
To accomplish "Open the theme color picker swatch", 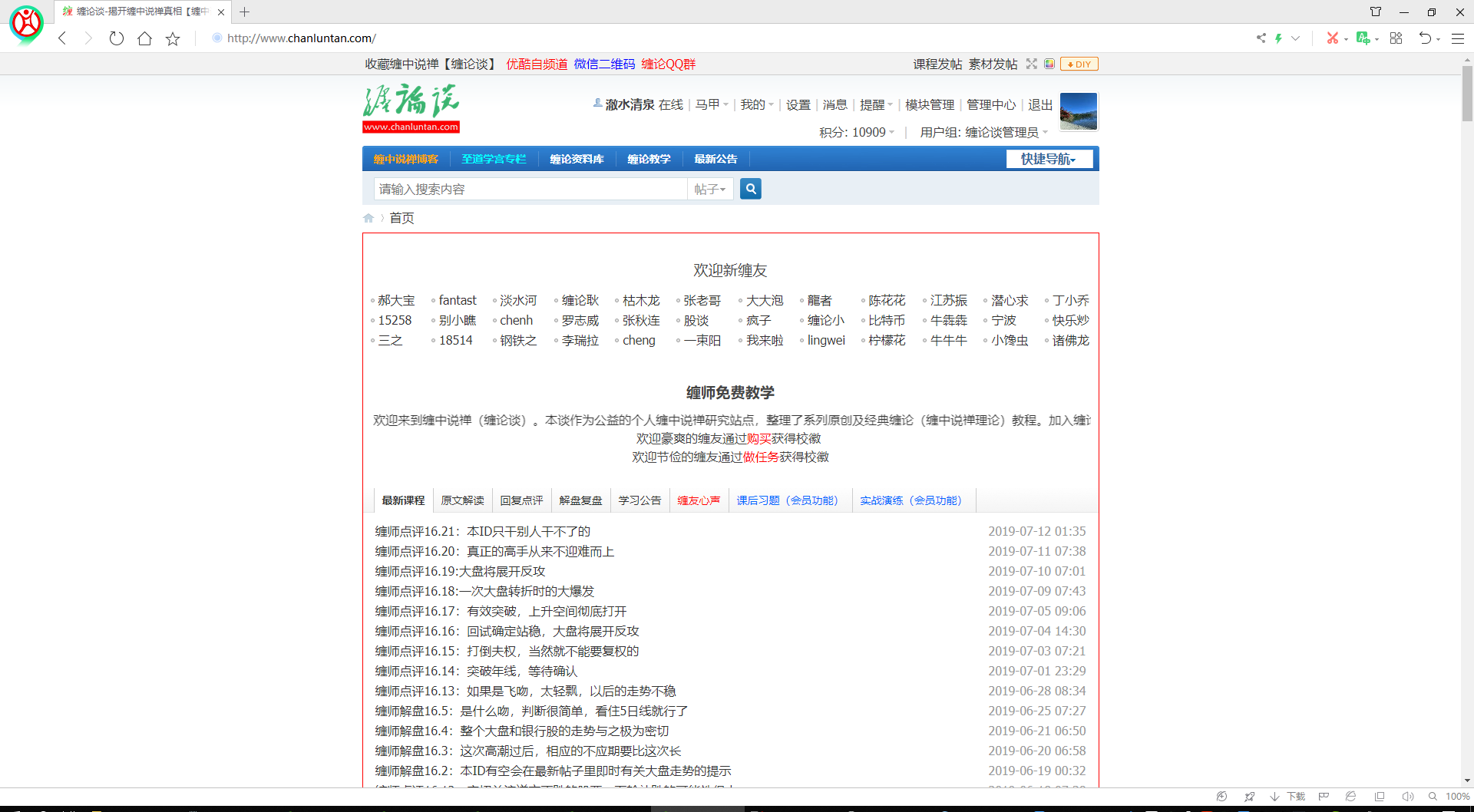I will pyautogui.click(x=1049, y=64).
